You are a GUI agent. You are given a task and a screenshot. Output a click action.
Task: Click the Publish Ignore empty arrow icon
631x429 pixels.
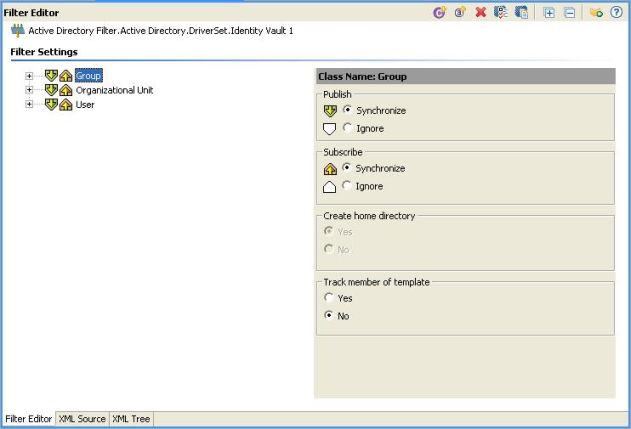click(330, 129)
